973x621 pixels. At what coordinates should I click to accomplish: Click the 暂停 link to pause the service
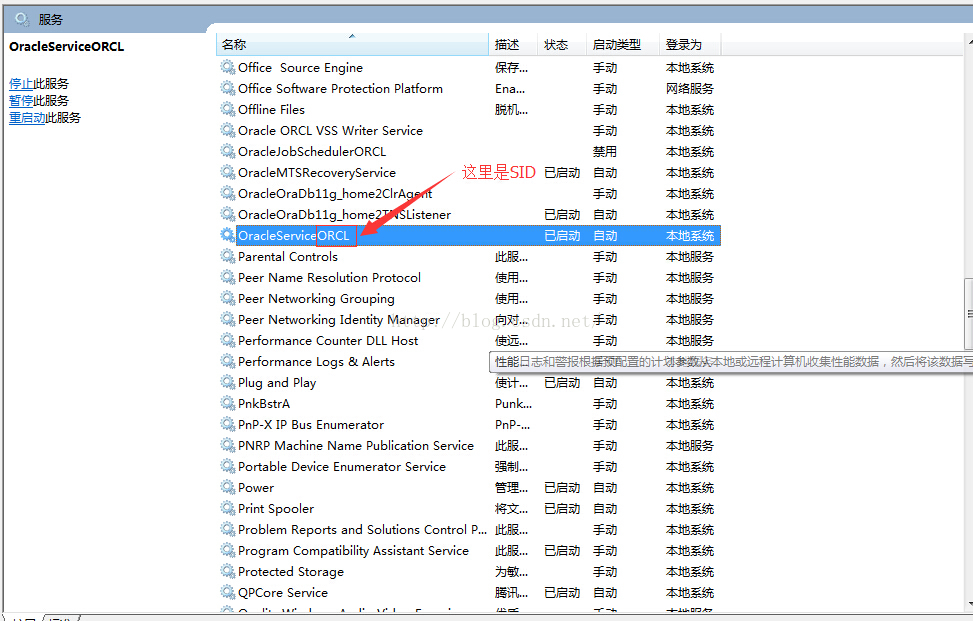pos(21,101)
